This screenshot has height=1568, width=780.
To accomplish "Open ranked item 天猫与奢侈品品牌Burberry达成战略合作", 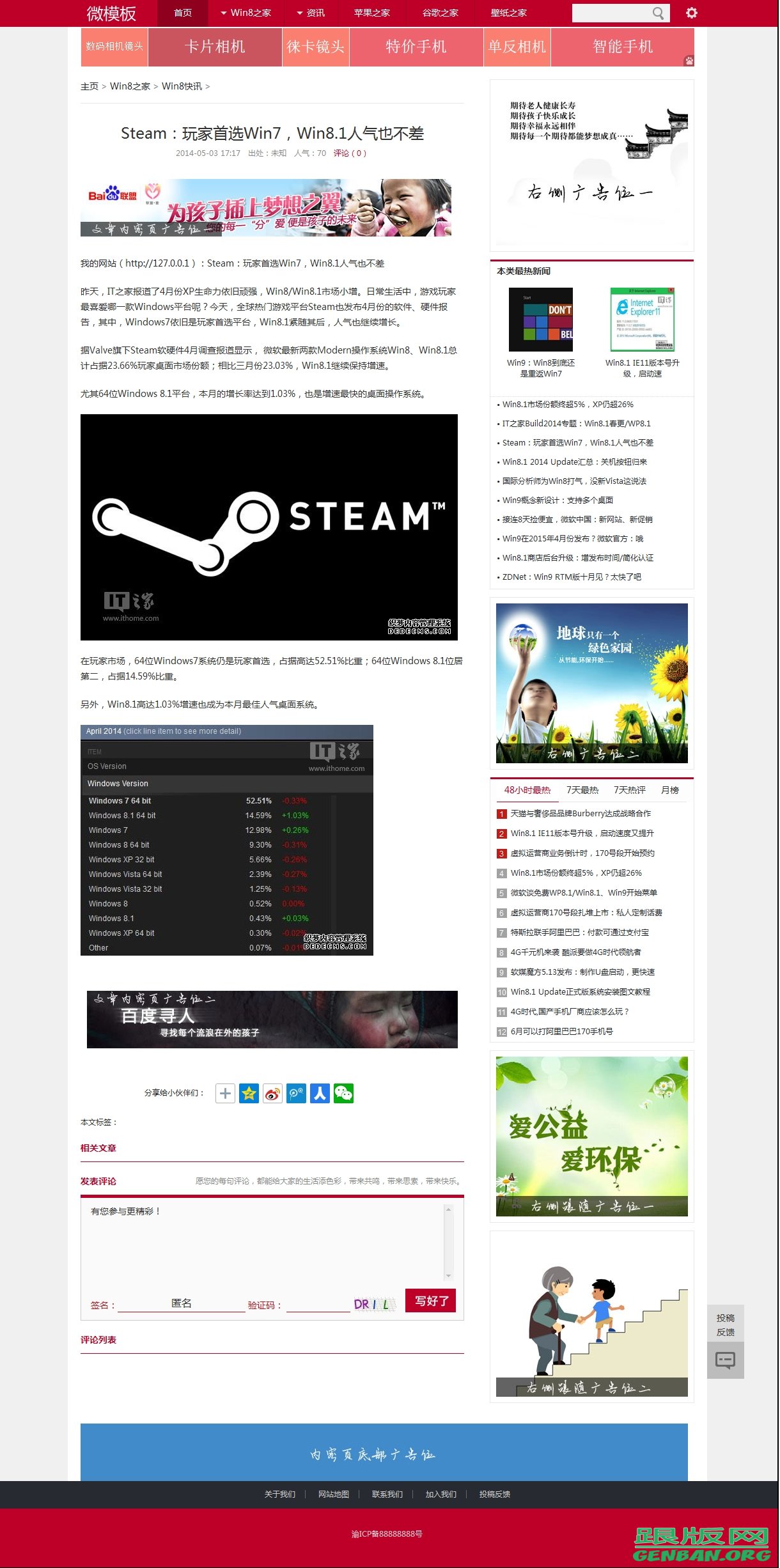I will point(581,814).
